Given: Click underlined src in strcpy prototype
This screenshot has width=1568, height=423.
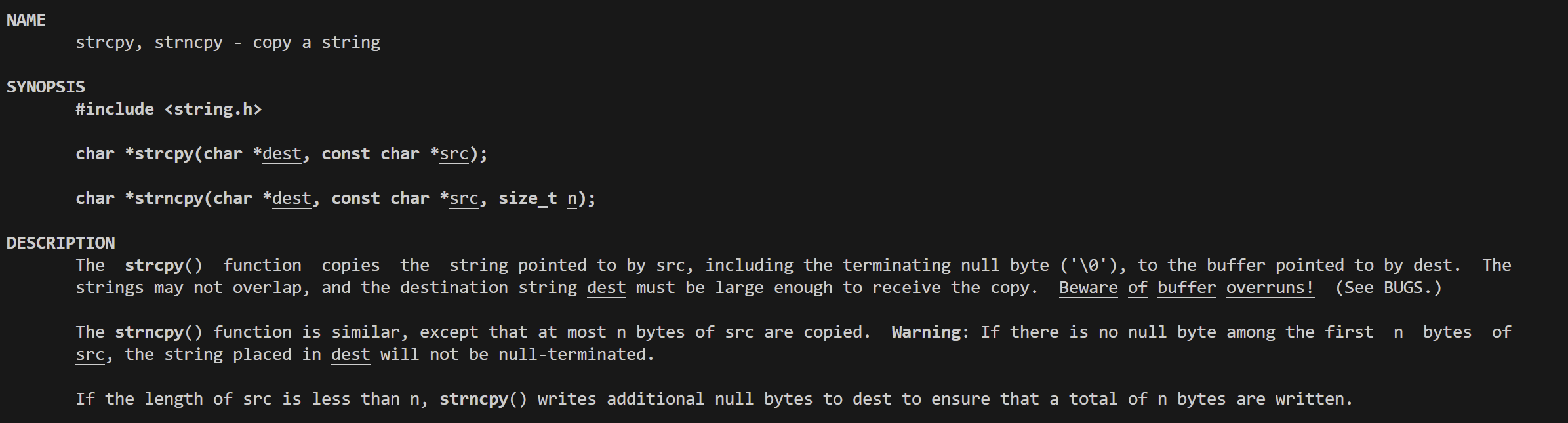Looking at the screenshot, I should (x=454, y=154).
